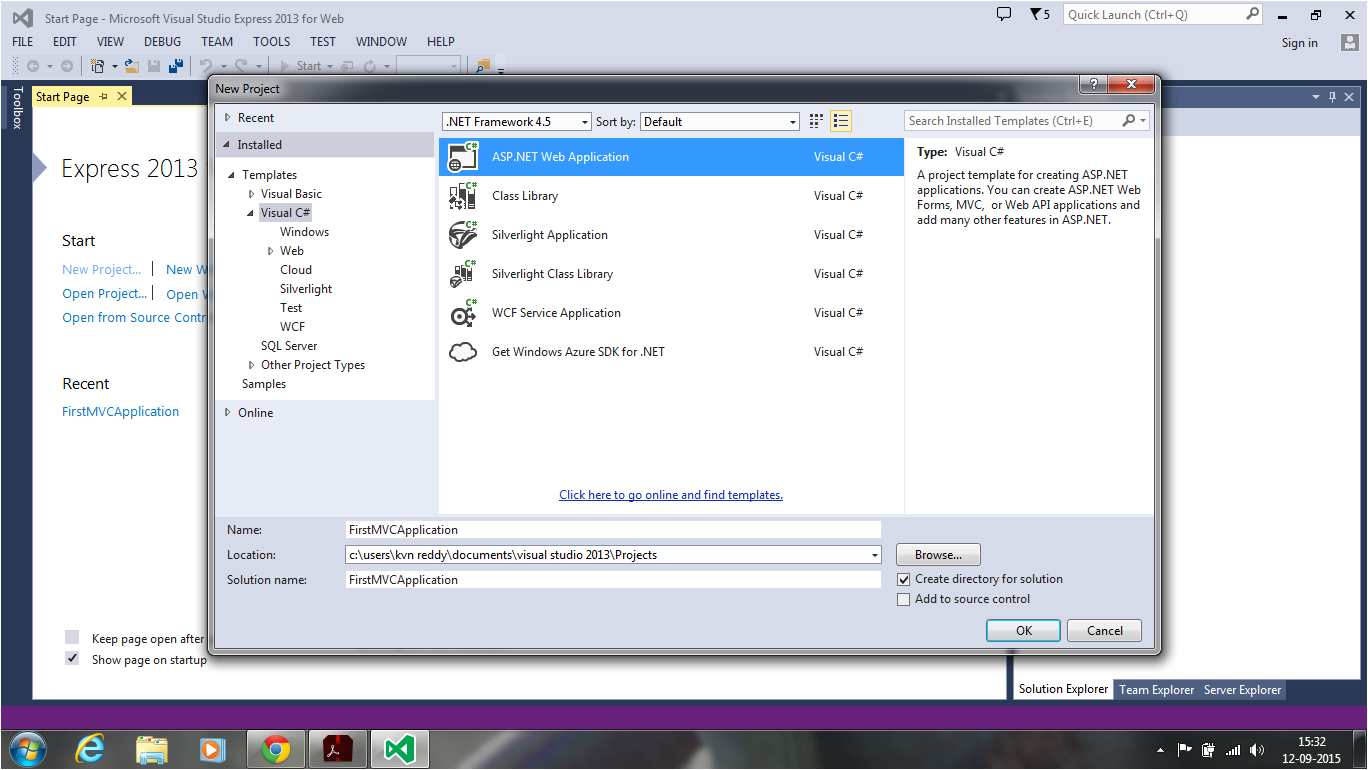Select the WCF Service Application template icon
The width and height of the screenshot is (1368, 770).
[x=463, y=312]
